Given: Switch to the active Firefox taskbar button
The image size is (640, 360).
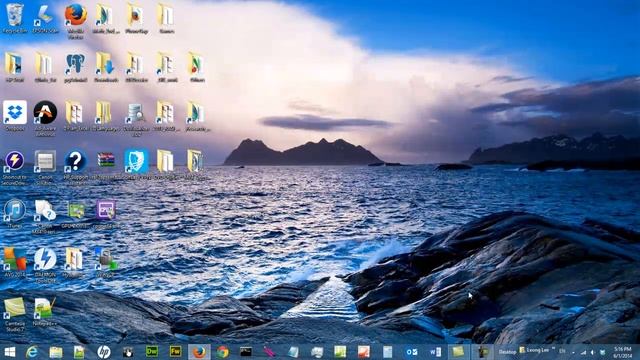Looking at the screenshot, I should (199, 352).
